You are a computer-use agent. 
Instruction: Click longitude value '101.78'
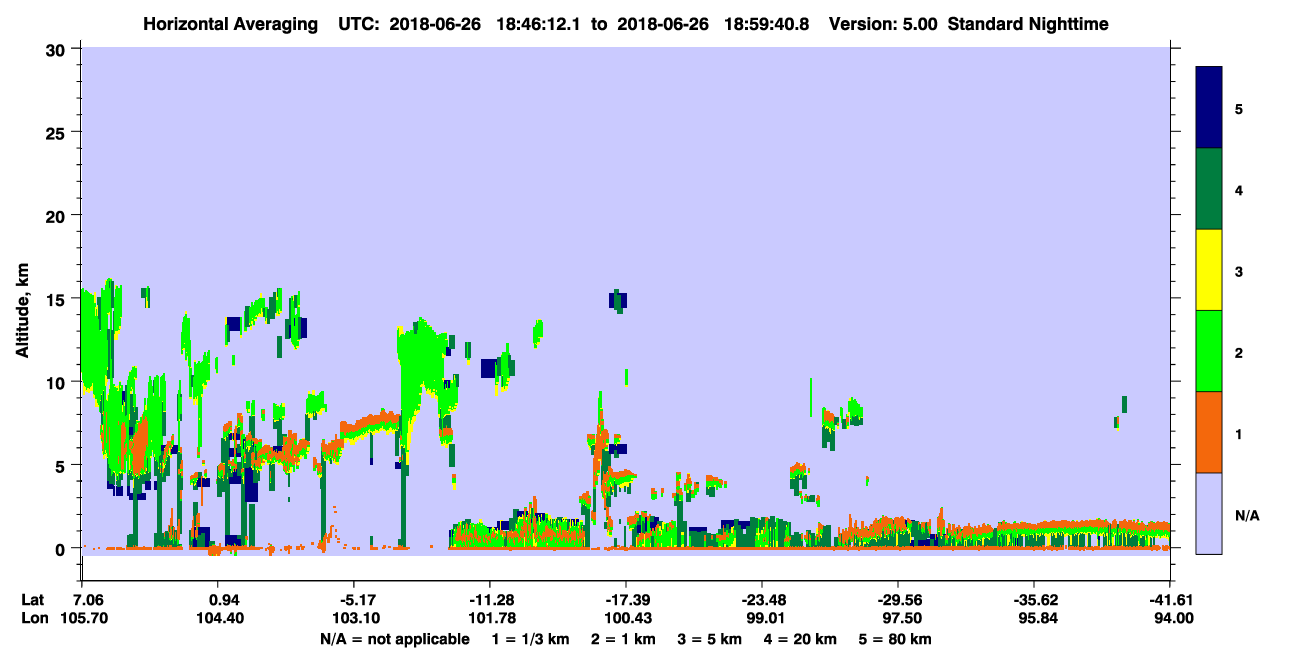(490, 618)
